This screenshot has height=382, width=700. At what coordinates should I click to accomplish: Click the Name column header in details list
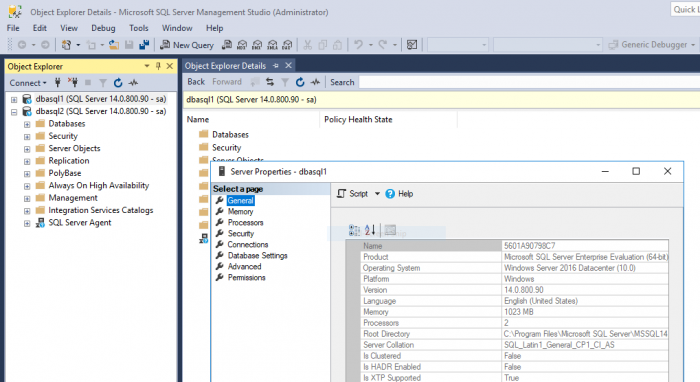click(252, 120)
